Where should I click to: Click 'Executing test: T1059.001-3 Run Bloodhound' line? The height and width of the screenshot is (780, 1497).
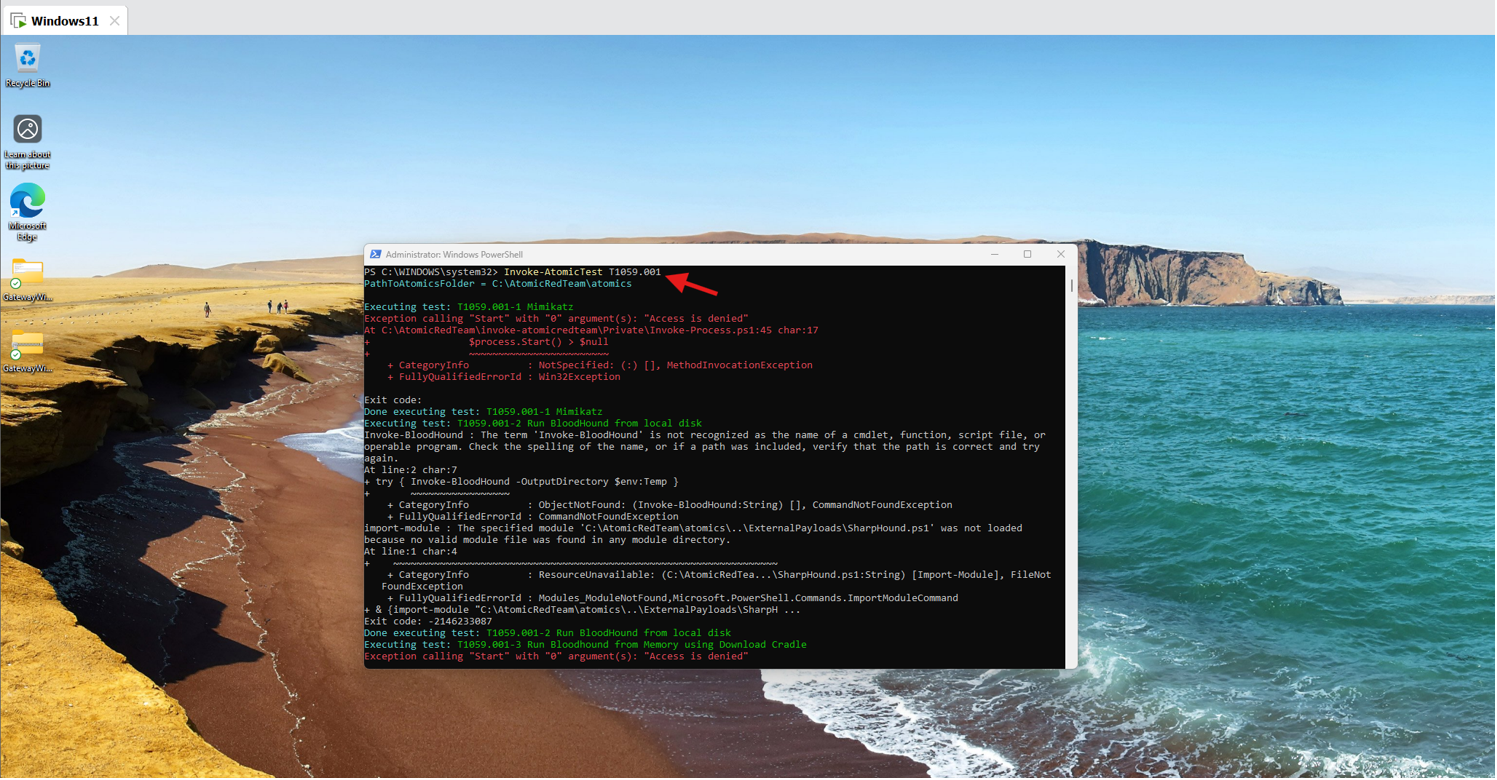585,645
